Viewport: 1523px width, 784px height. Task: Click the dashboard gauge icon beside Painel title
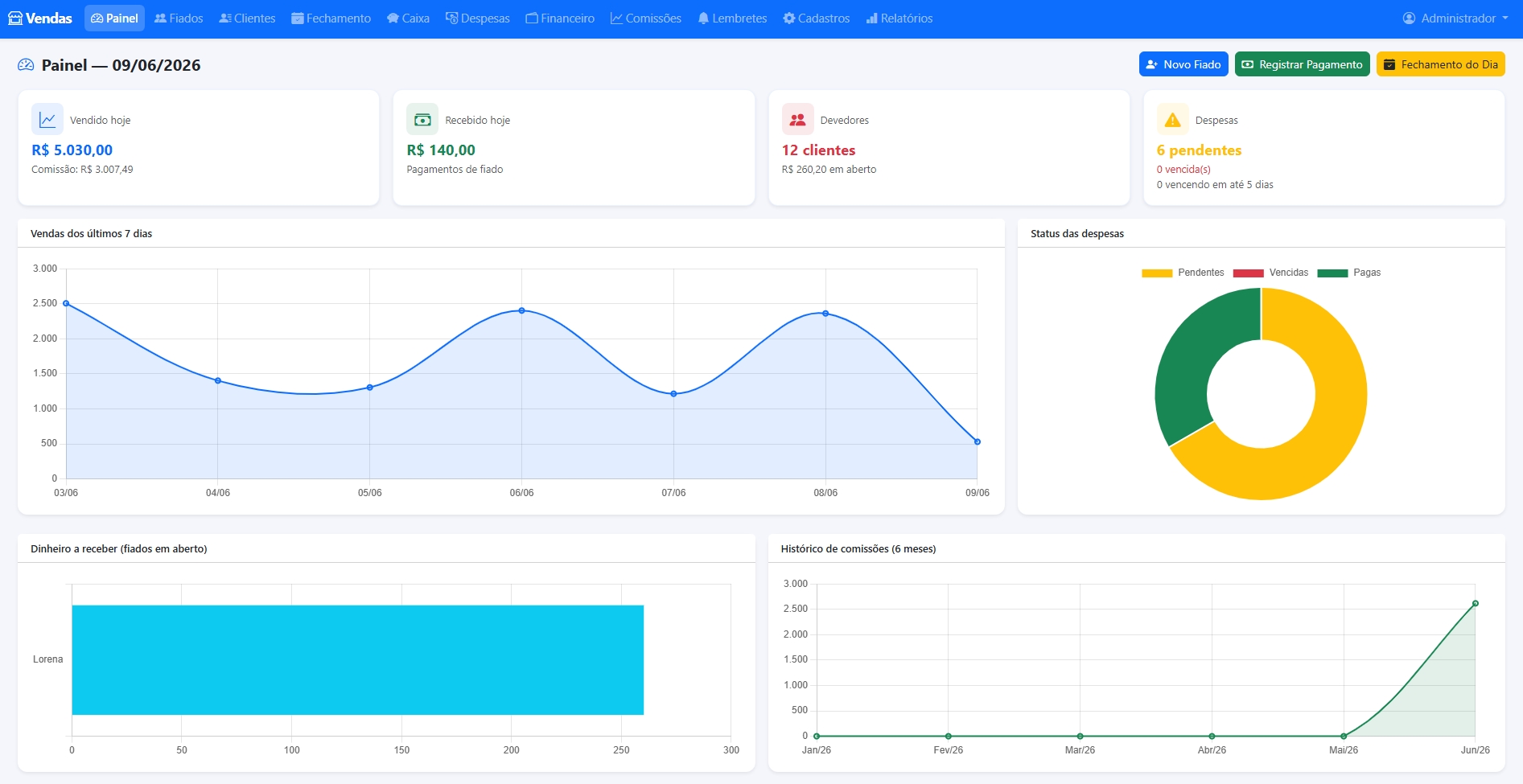[x=26, y=65]
